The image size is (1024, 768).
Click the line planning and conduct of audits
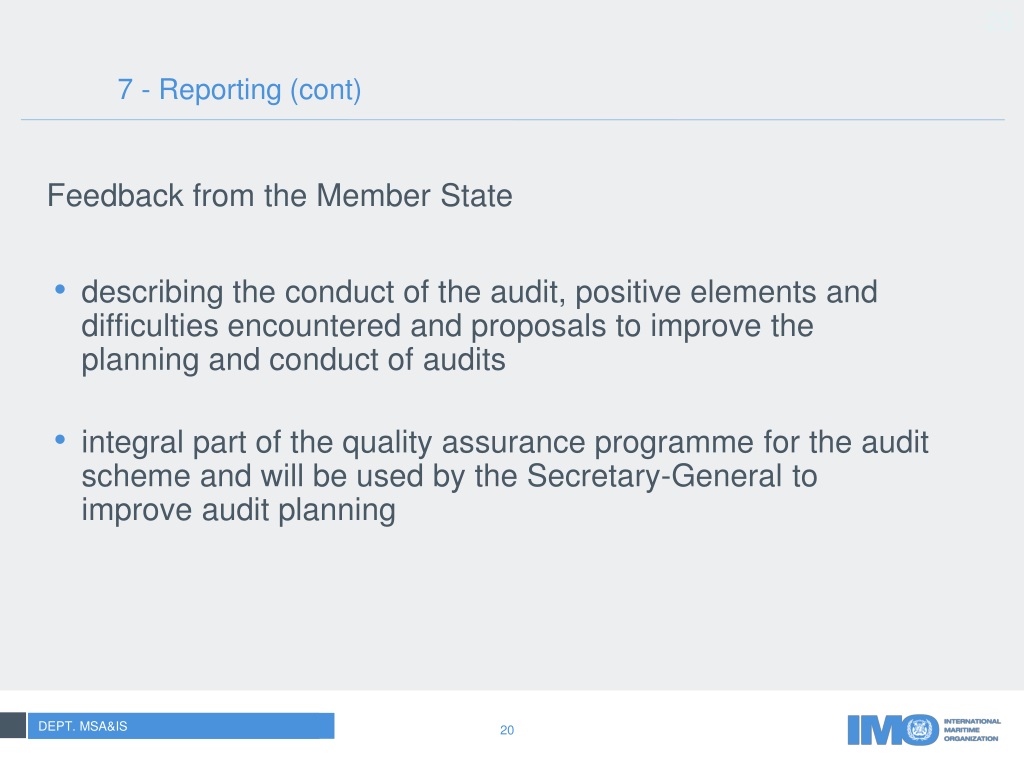293,360
